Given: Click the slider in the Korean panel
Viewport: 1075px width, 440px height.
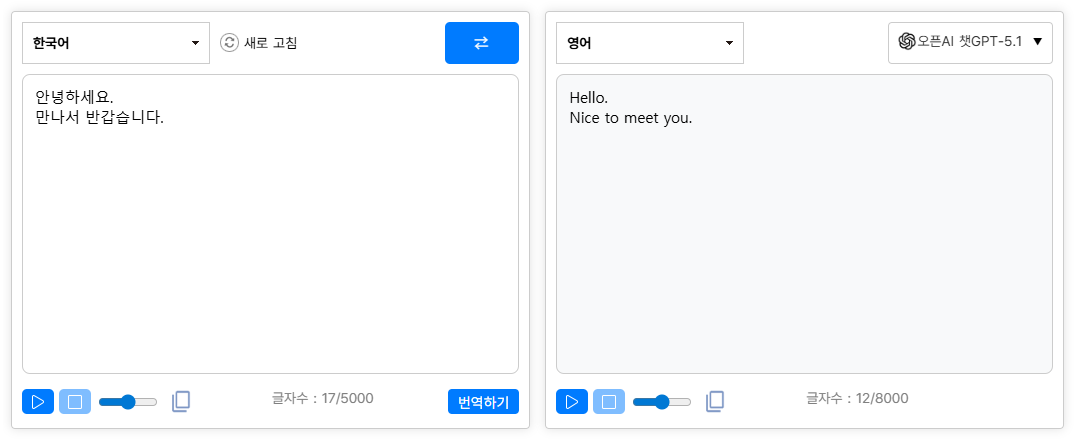Looking at the screenshot, I should [128, 402].
